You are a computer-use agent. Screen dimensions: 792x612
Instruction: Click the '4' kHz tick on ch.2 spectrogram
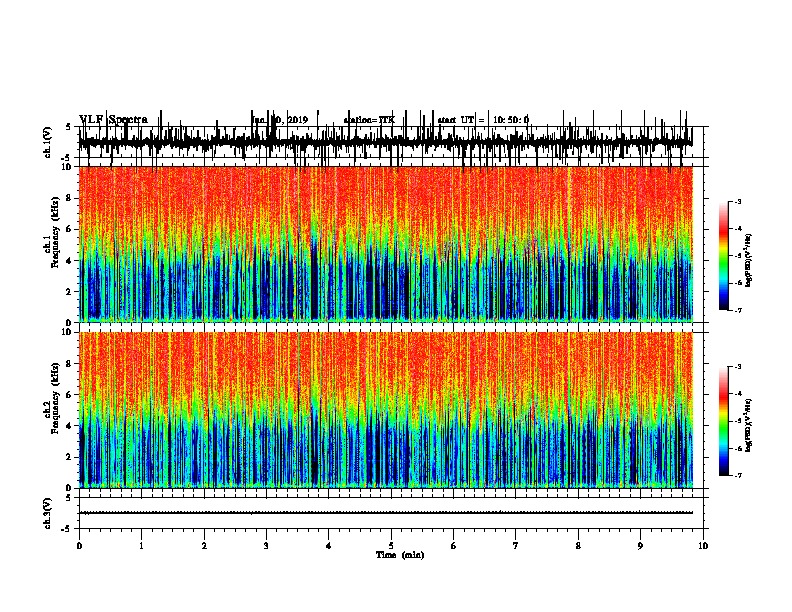point(69,426)
